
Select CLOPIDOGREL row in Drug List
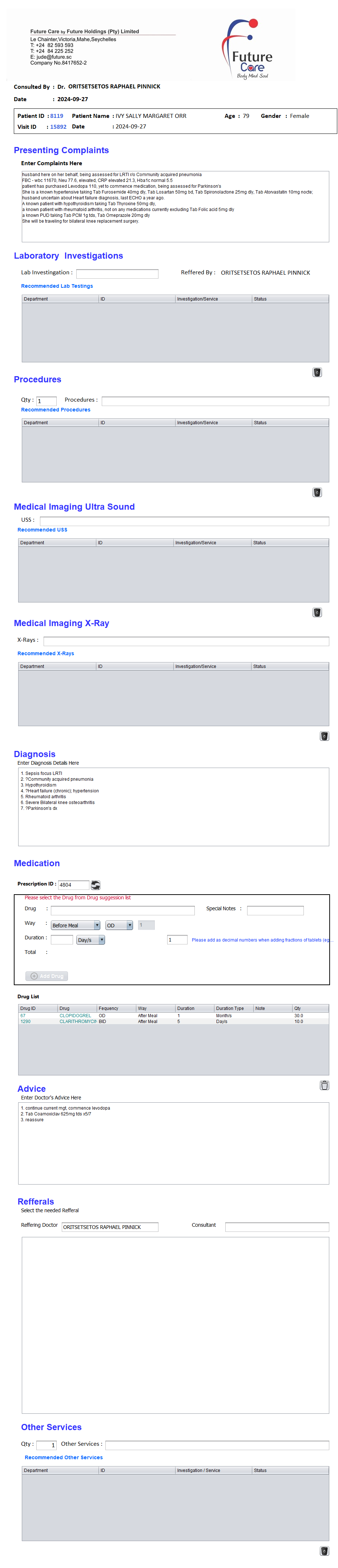pyautogui.click(x=75, y=1015)
